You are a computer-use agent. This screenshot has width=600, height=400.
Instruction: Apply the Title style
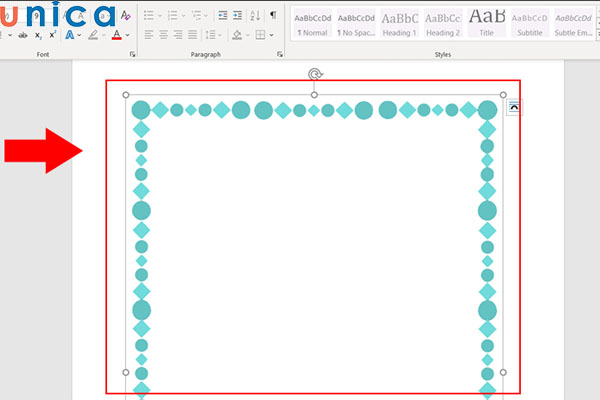tap(487, 24)
